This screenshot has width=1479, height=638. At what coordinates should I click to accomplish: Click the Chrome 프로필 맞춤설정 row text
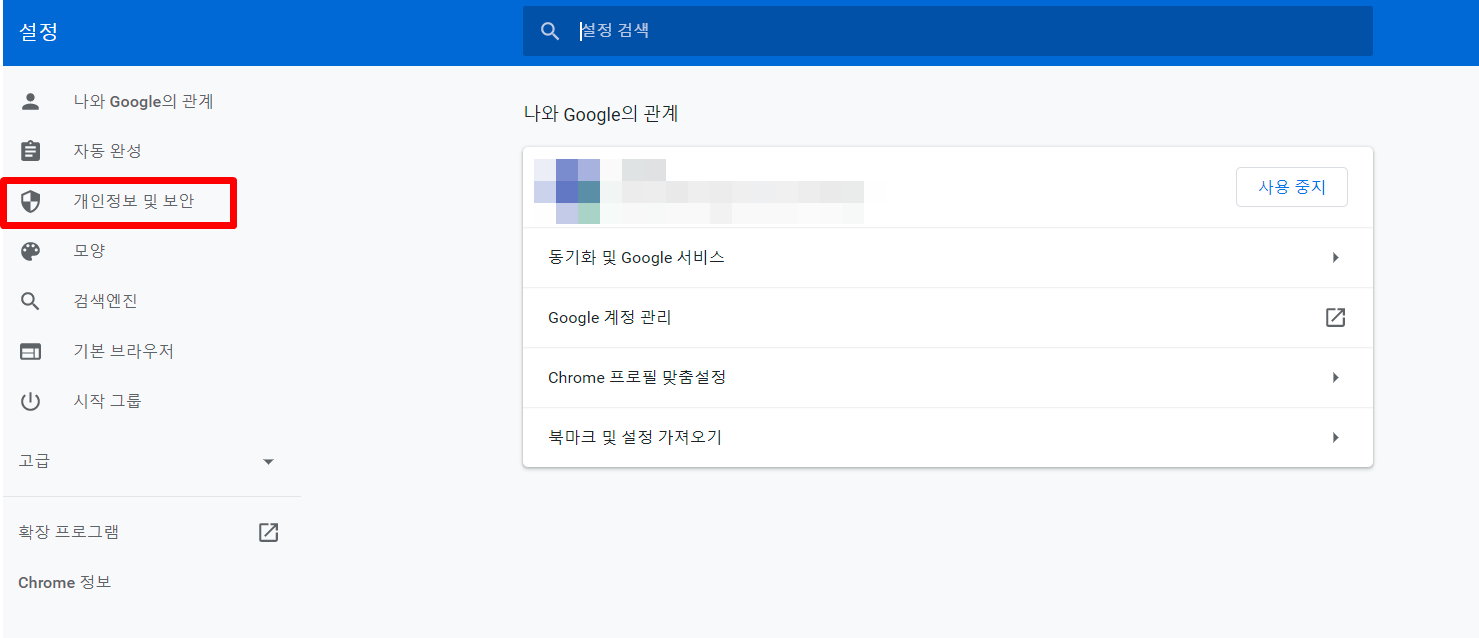coord(637,377)
